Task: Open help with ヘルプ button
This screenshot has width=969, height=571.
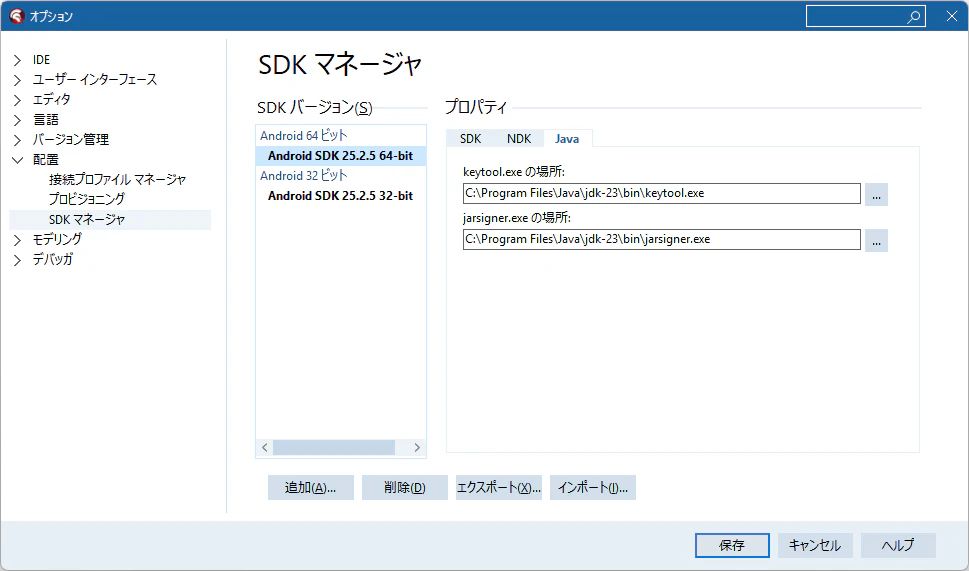Action: pos(898,546)
